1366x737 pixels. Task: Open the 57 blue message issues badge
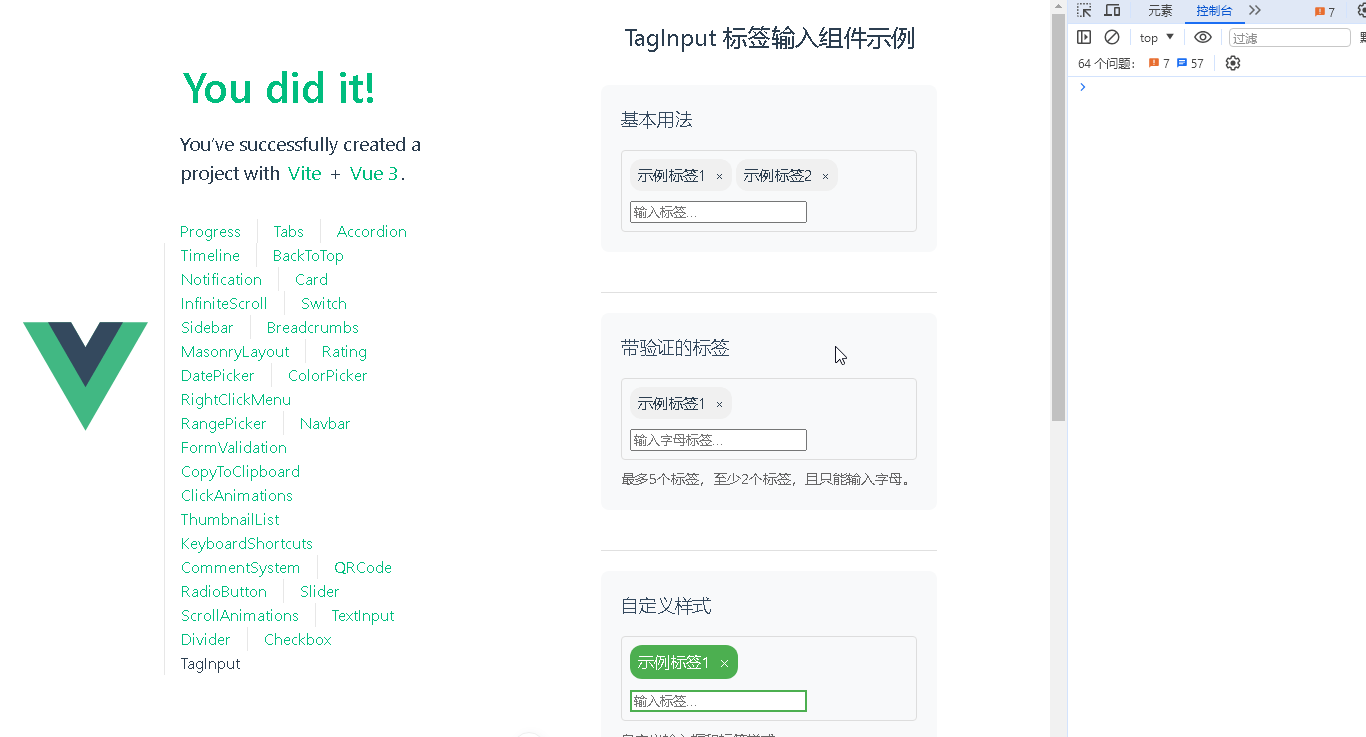(1190, 63)
